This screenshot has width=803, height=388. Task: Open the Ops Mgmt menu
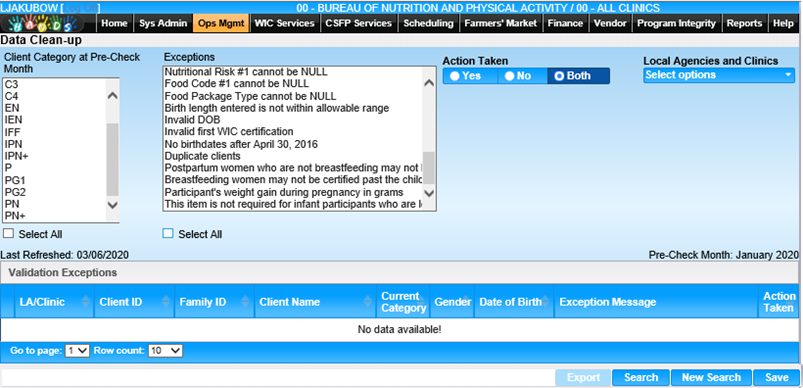(x=221, y=24)
